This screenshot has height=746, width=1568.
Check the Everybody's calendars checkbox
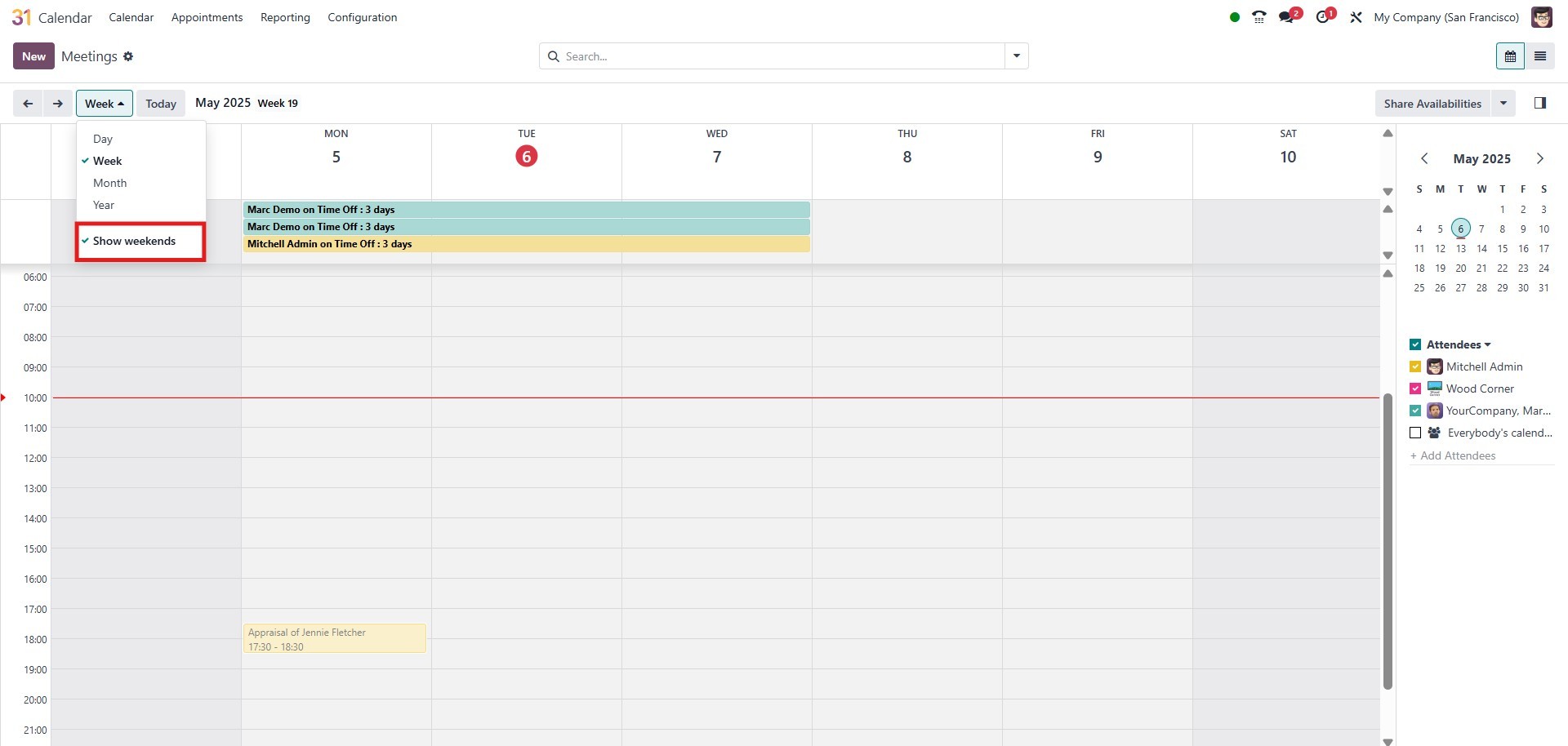coord(1415,433)
